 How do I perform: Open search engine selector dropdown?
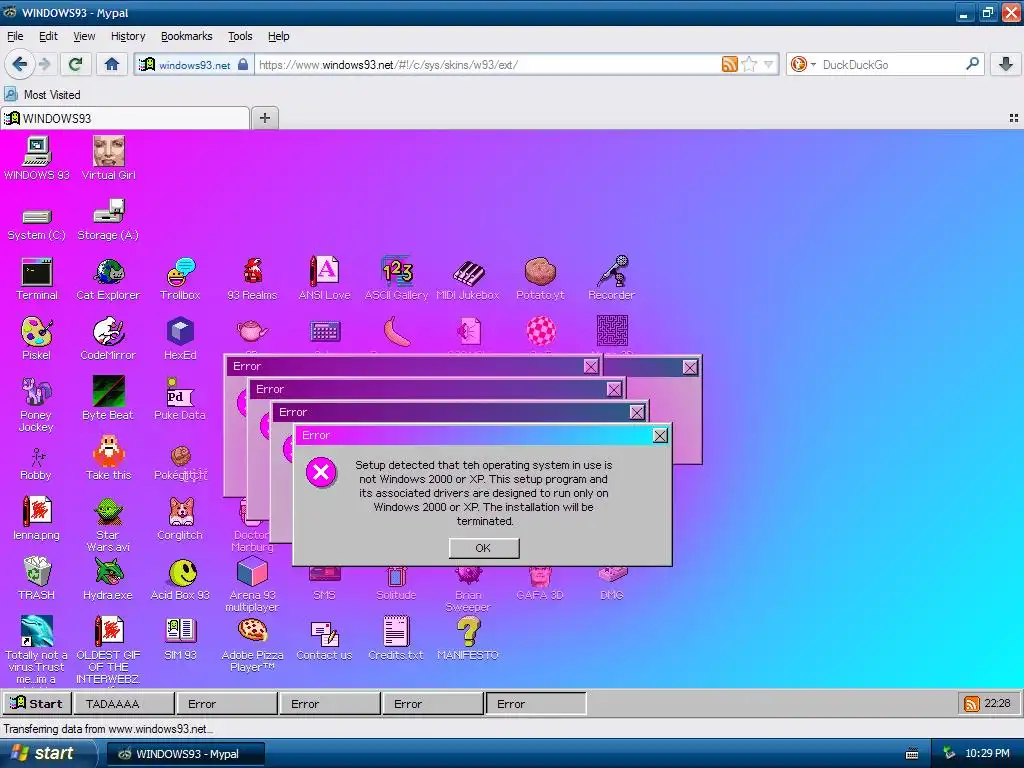[803, 64]
